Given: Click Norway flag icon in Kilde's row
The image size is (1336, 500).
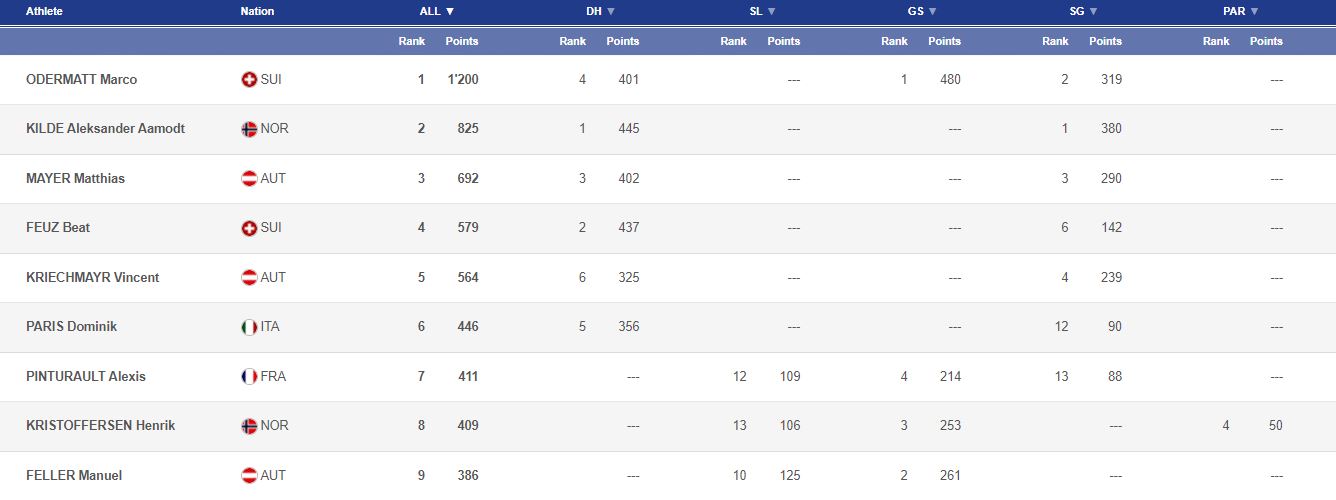Looking at the screenshot, I should click(x=249, y=129).
